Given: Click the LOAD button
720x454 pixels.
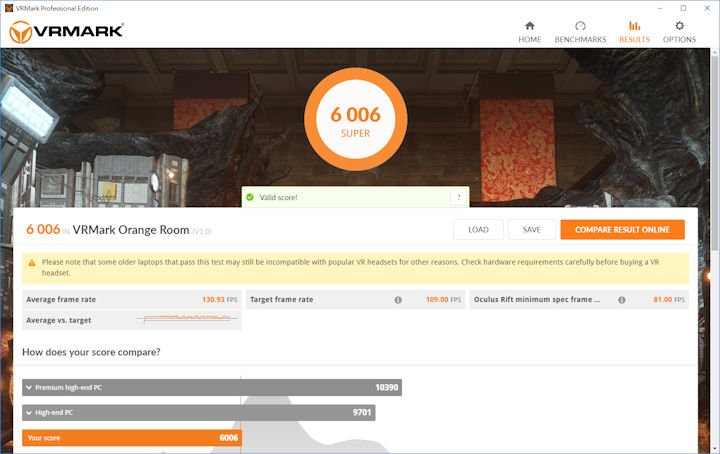Looking at the screenshot, I should click(x=478, y=230).
